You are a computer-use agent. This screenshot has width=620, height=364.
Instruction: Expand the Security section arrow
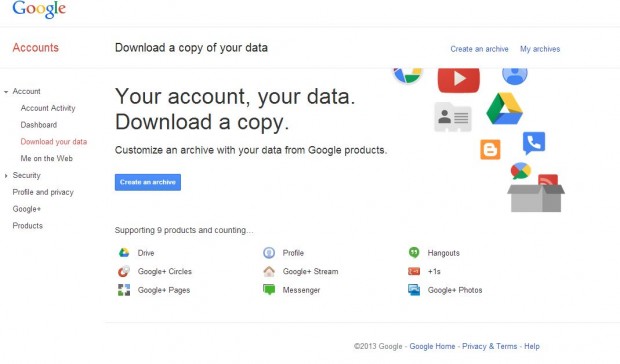[x=6, y=175]
